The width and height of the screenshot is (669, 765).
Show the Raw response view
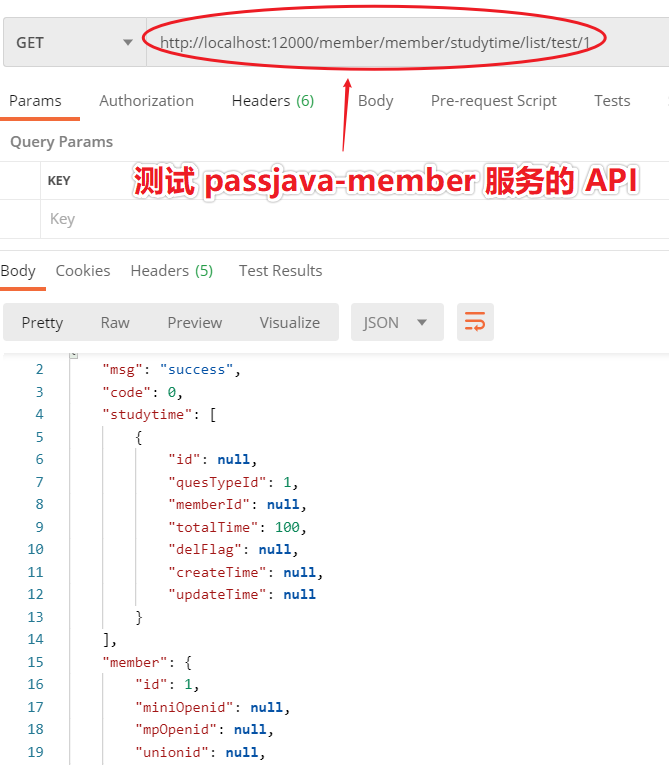point(115,322)
